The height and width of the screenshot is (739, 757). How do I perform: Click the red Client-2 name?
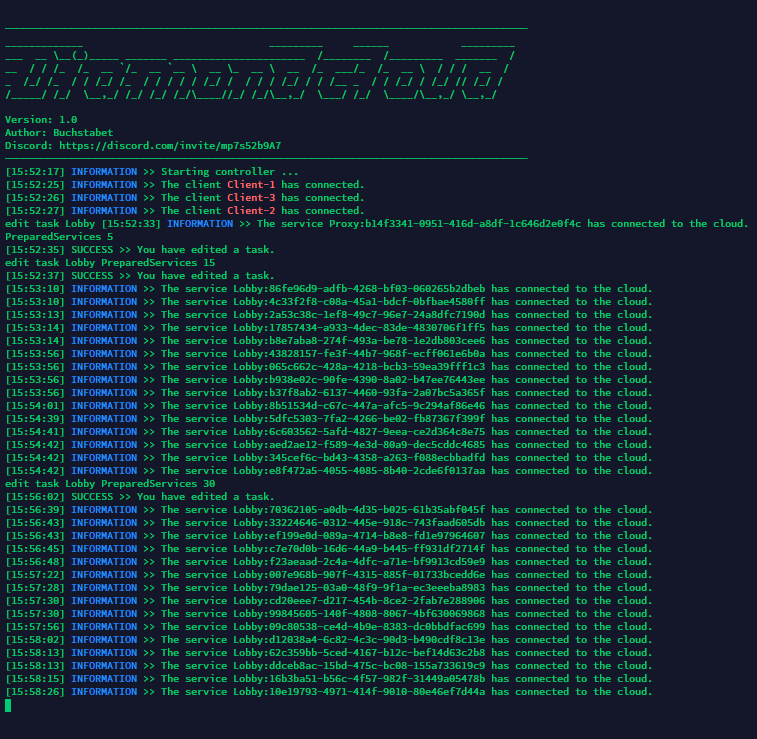251,211
